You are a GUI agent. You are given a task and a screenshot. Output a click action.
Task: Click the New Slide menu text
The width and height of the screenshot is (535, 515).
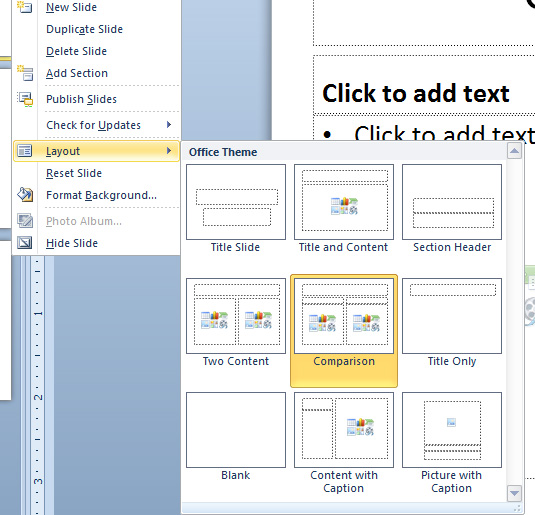coord(71,7)
